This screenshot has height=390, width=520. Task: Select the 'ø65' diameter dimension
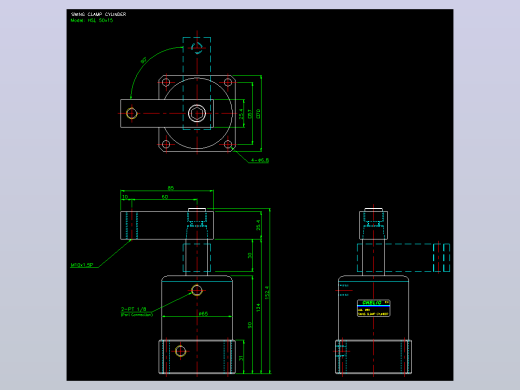coord(203,314)
